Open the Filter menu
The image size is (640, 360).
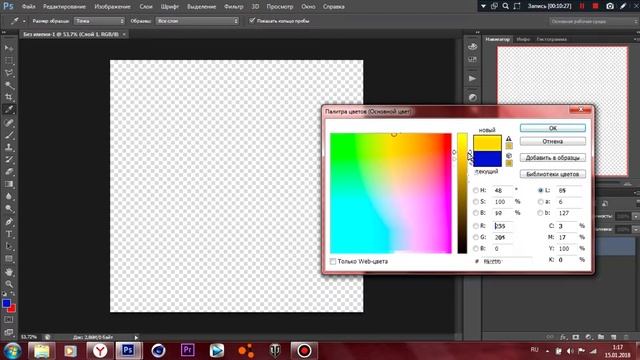(x=233, y=7)
